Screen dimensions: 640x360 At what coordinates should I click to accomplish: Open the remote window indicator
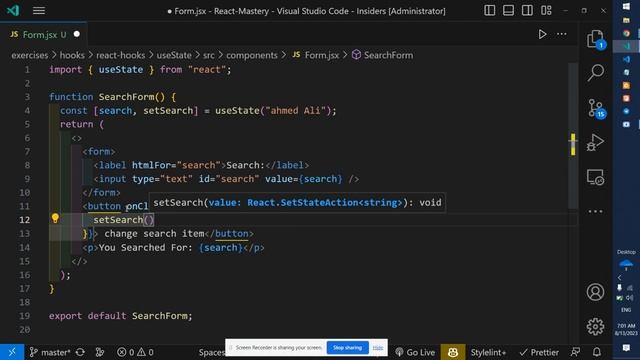(12, 352)
